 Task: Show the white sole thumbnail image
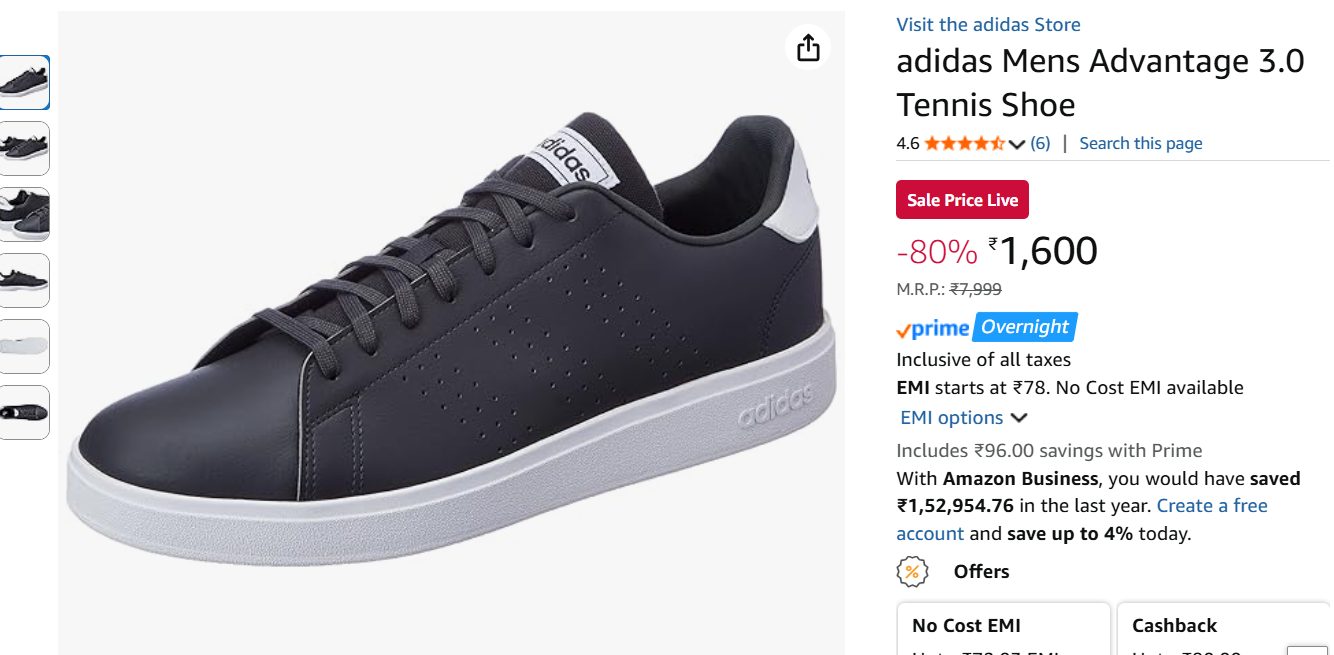(x=24, y=346)
